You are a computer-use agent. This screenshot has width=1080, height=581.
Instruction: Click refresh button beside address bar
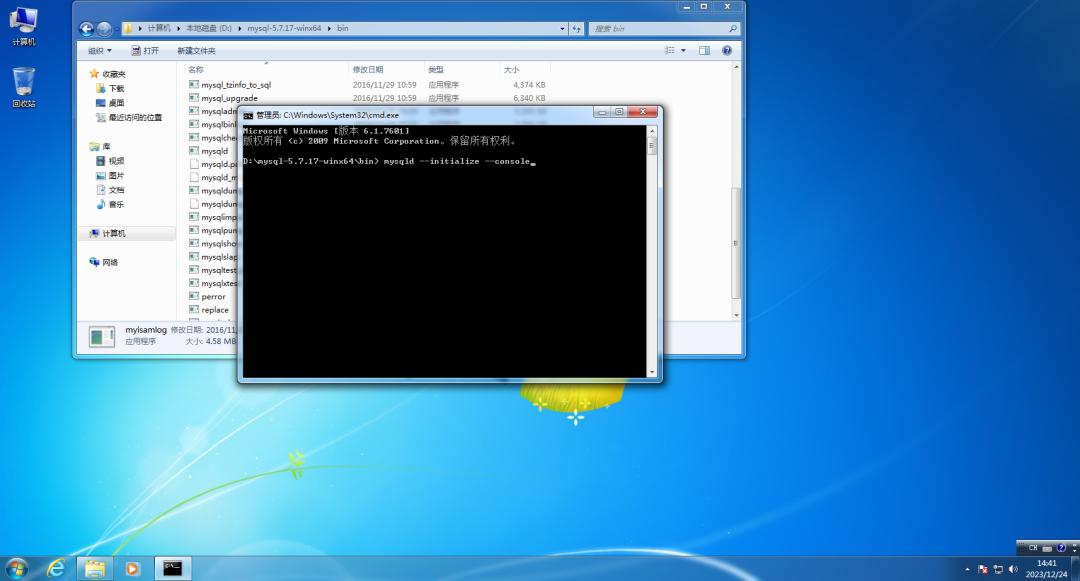pyautogui.click(x=577, y=28)
